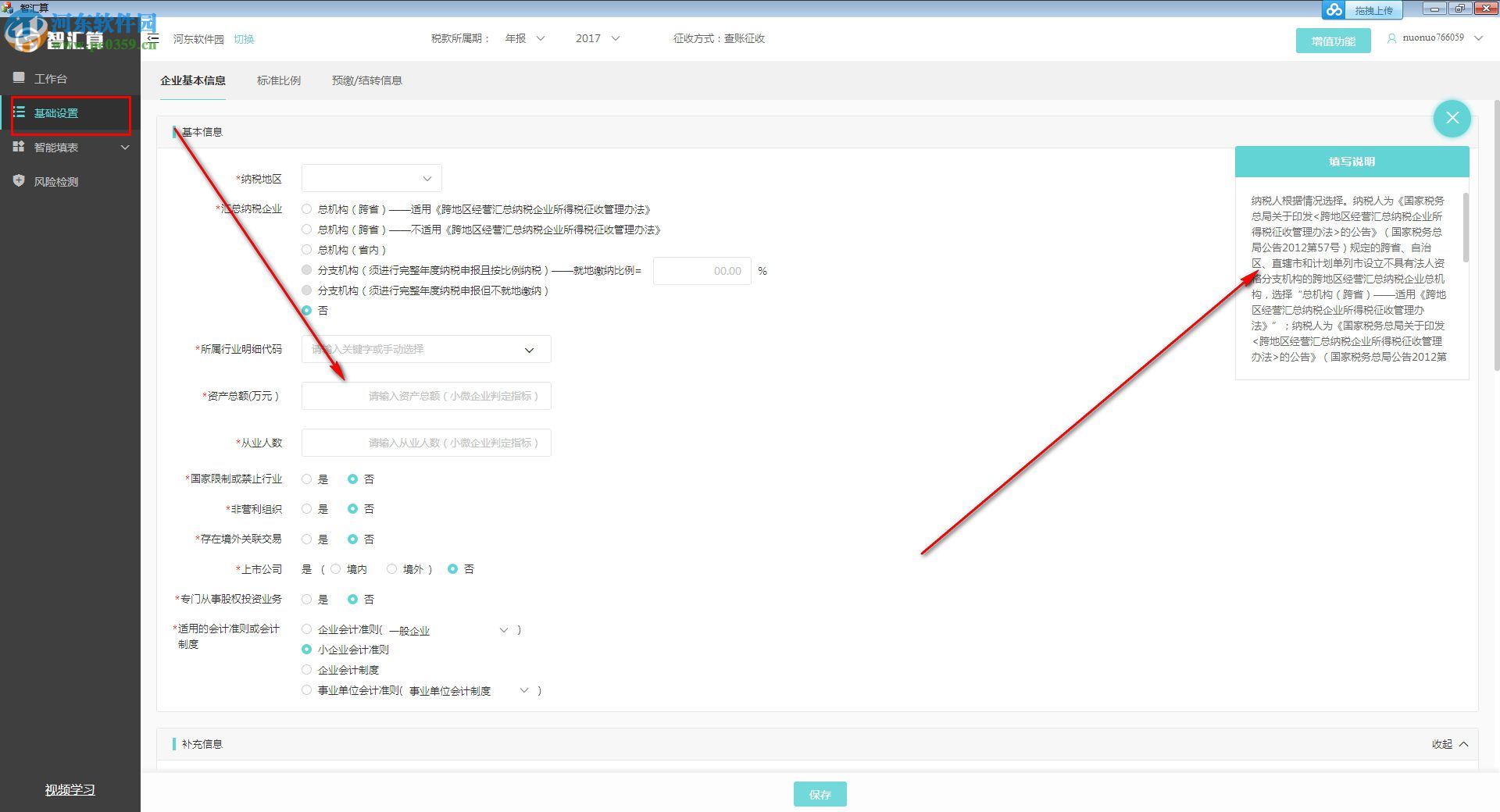Close the 填写说明 panel with the X
Screen dimensions: 1500x812
pos(1452,118)
